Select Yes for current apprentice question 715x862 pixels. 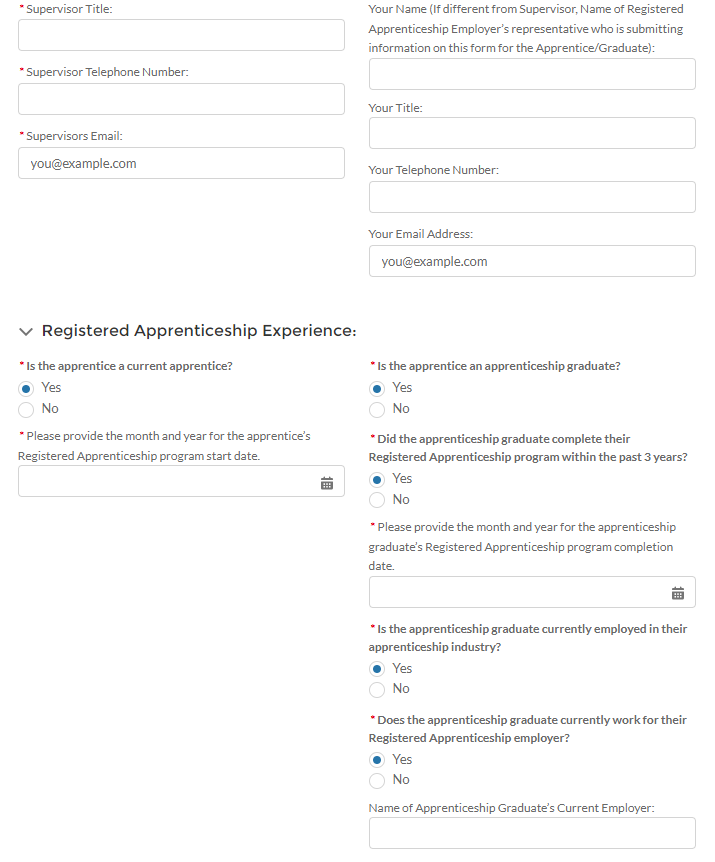[x=27, y=388]
